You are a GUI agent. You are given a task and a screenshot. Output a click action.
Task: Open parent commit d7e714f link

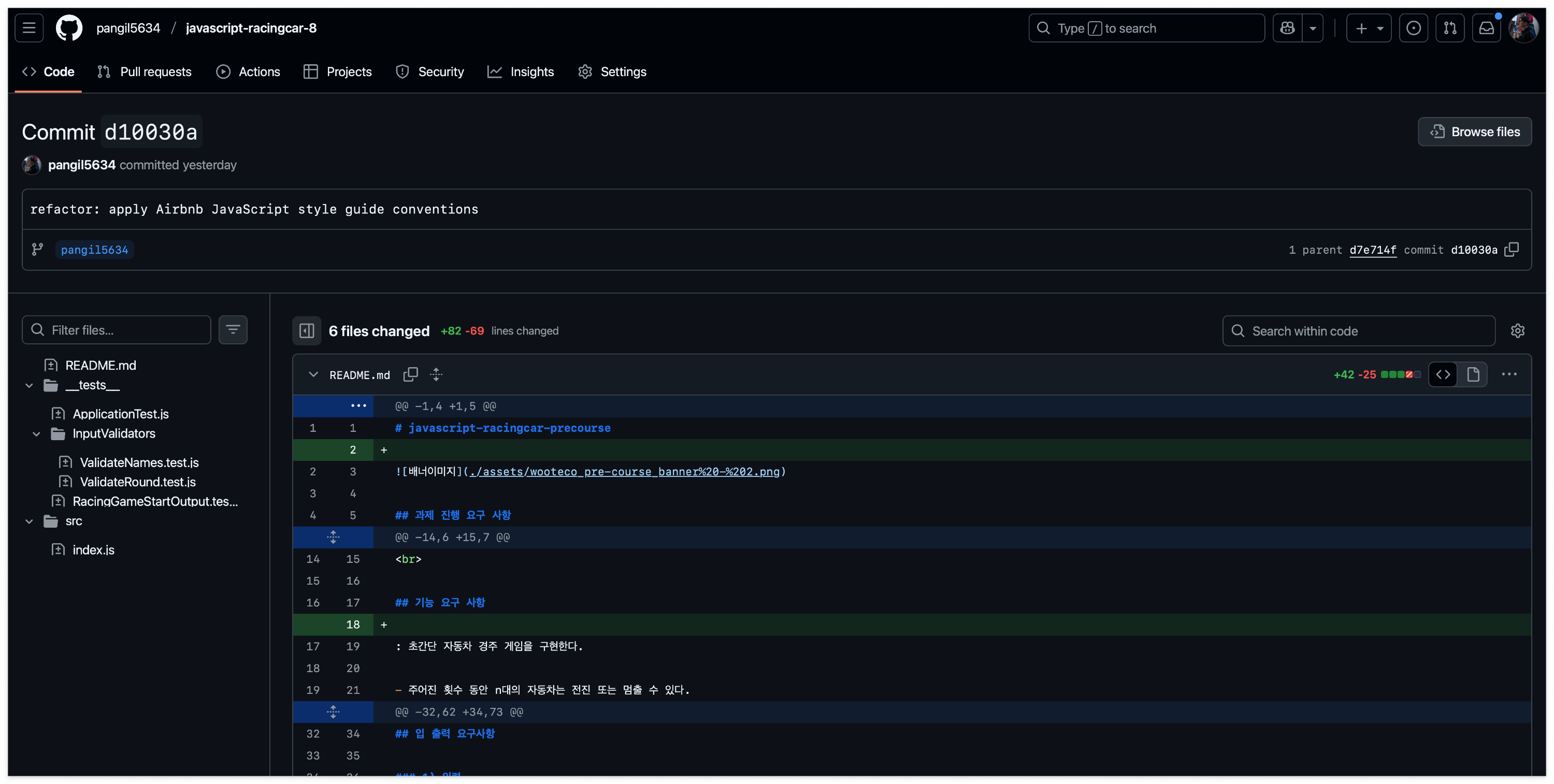[1372, 250]
